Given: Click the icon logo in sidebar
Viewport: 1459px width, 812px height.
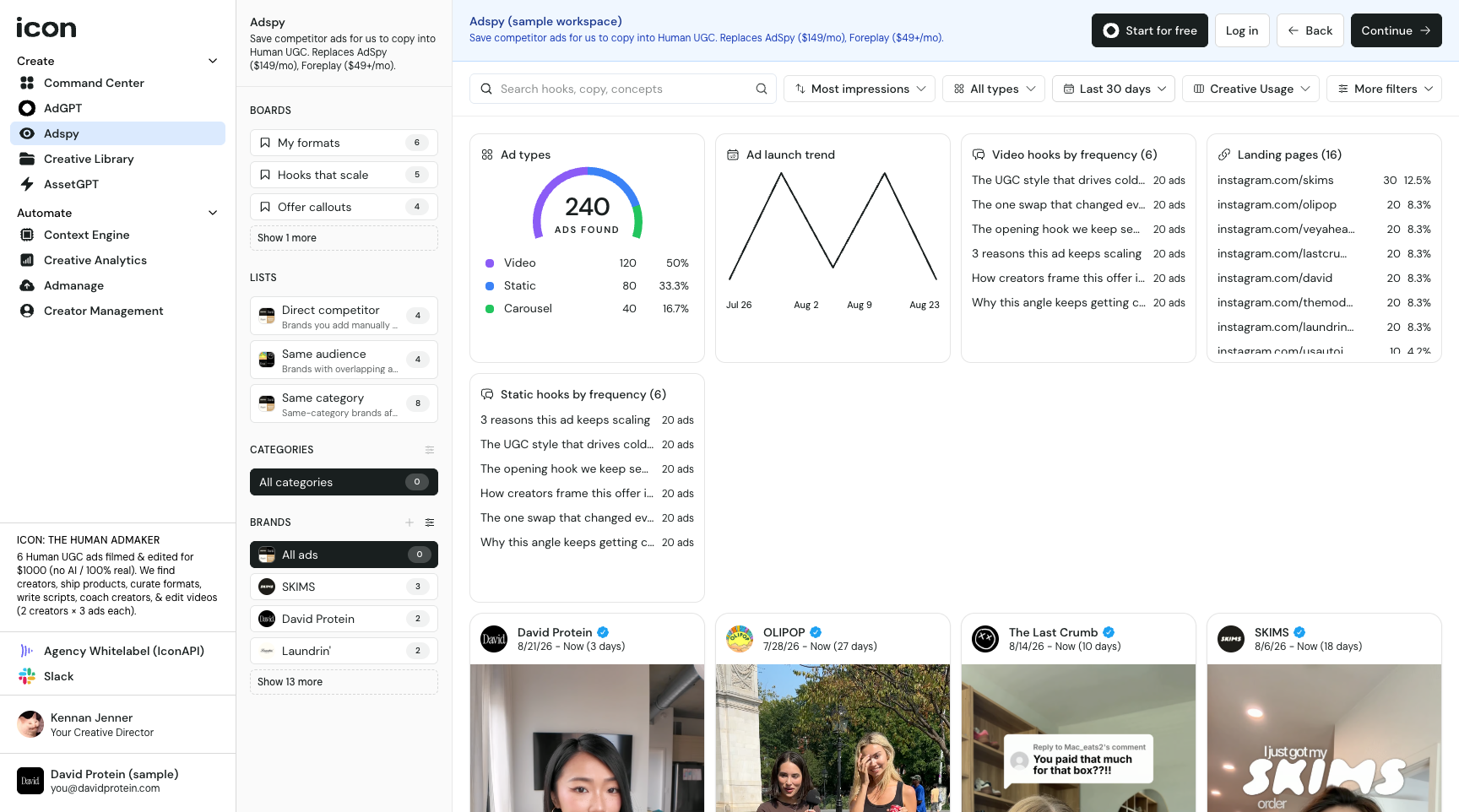Looking at the screenshot, I should tap(46, 28).
